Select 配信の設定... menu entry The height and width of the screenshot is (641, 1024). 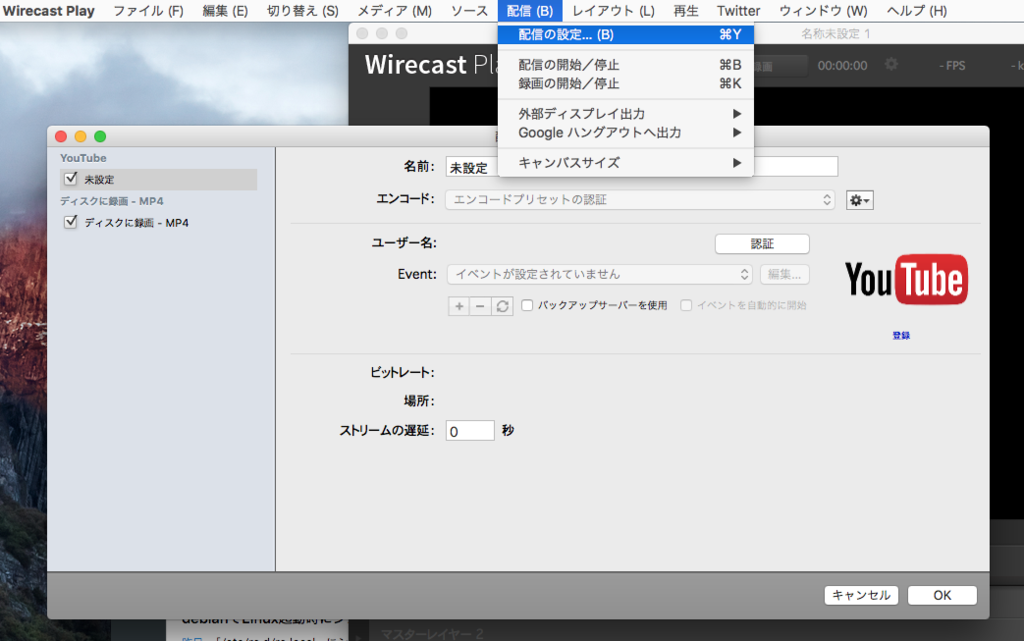tap(626, 35)
